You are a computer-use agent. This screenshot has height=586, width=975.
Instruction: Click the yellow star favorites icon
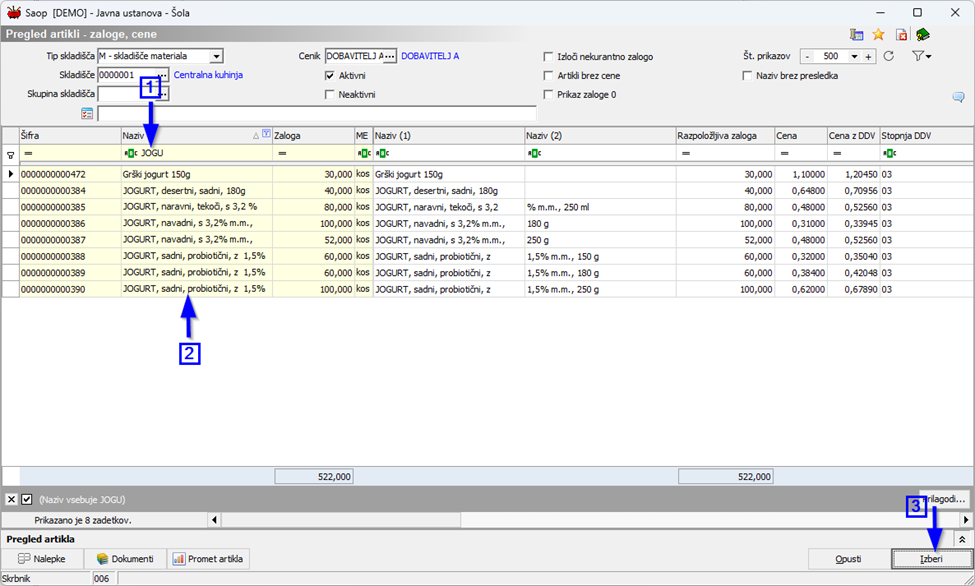pos(878,35)
